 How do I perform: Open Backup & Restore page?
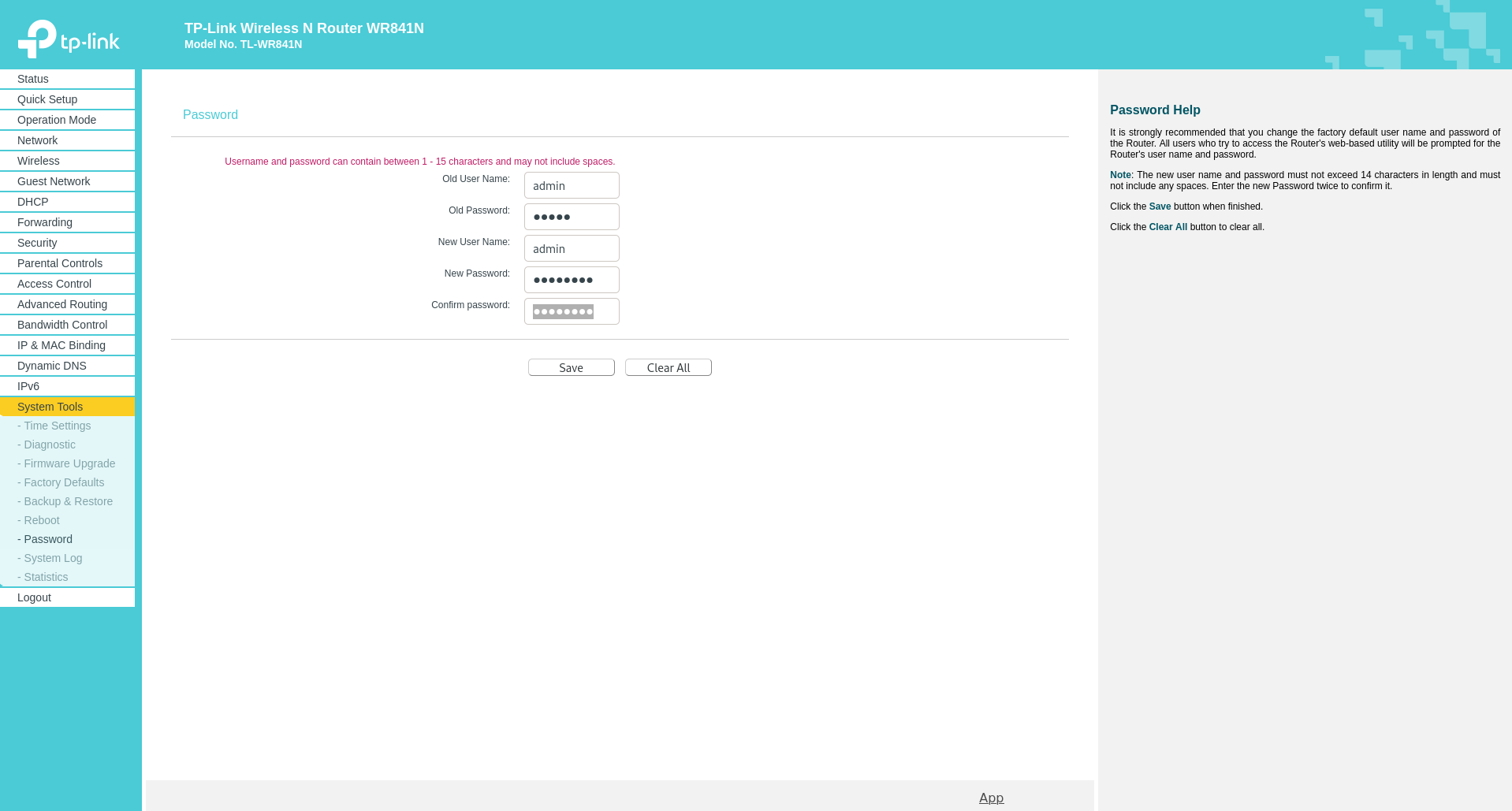65,501
